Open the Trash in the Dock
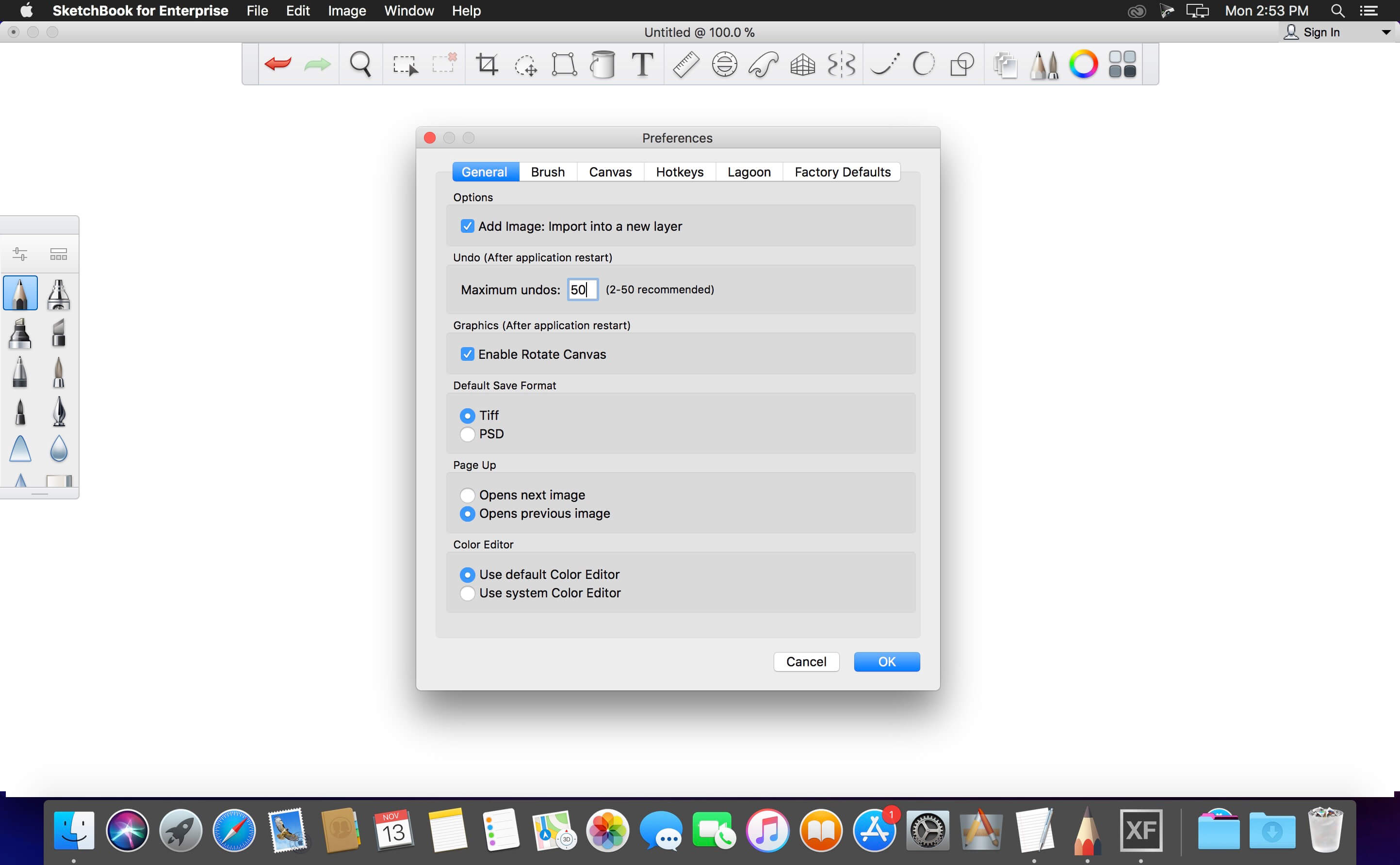The image size is (1400, 865). [x=1326, y=831]
